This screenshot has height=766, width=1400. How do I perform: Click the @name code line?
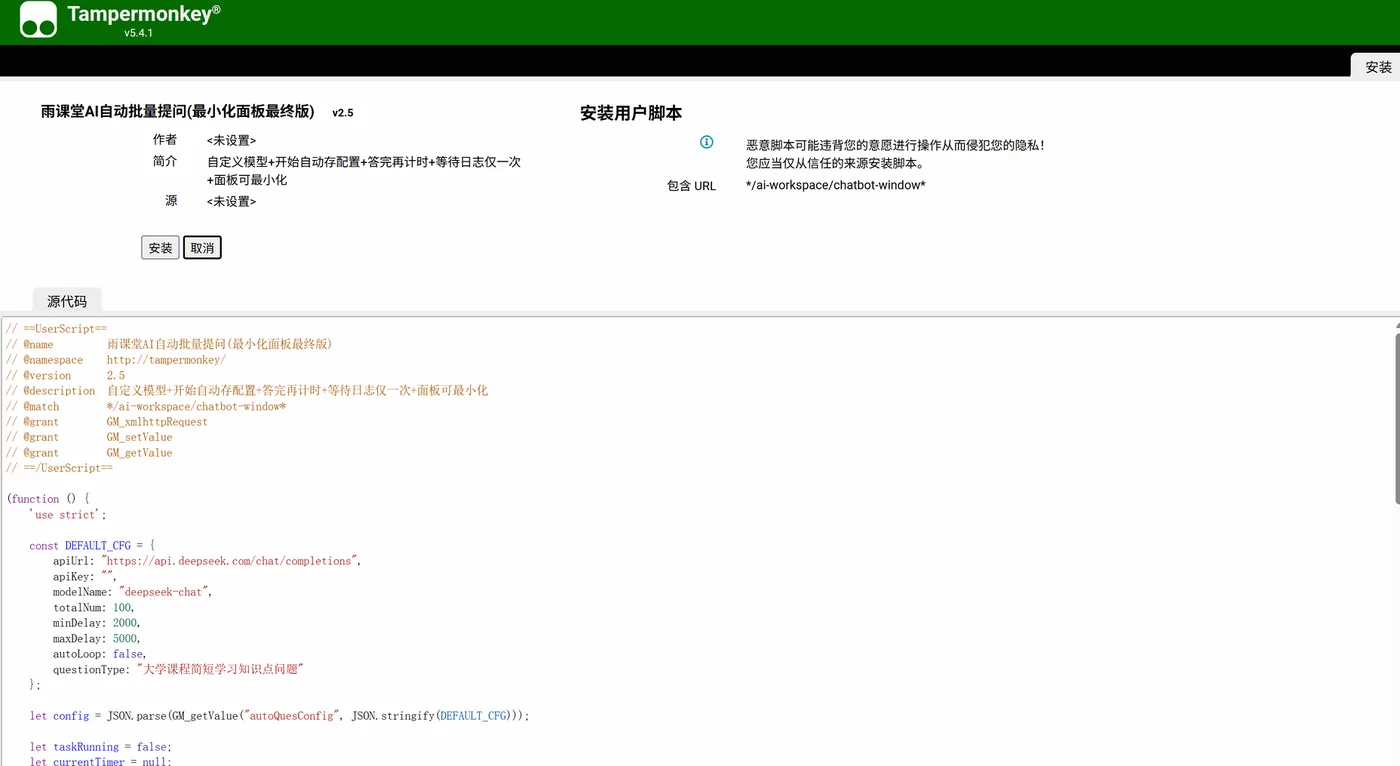(x=168, y=344)
